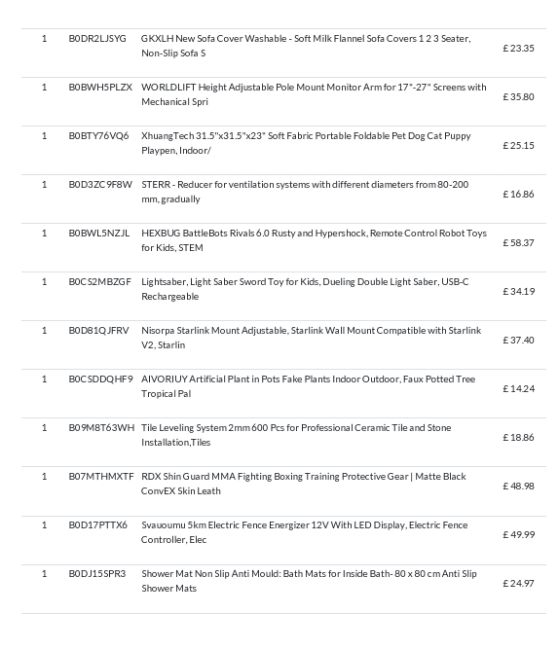Viewport: 559px width, 650px height.
Task: Click the £ 23.35 price
Action: [518, 48]
